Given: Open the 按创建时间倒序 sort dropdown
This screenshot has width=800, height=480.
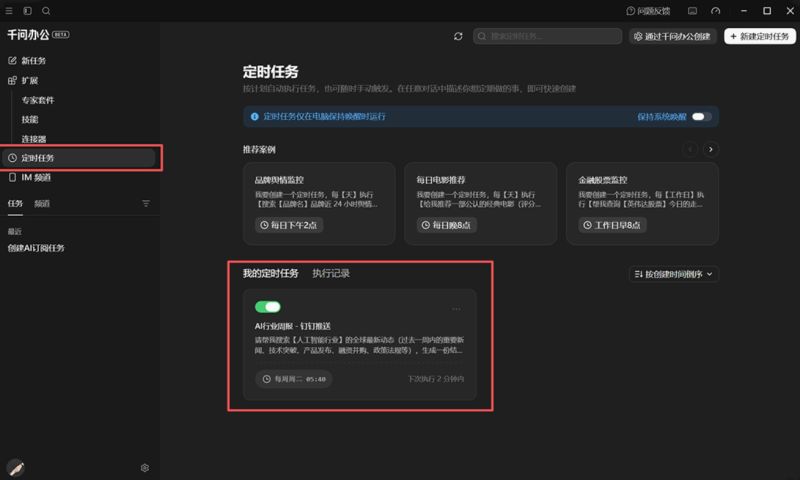Looking at the screenshot, I should click(x=673, y=274).
